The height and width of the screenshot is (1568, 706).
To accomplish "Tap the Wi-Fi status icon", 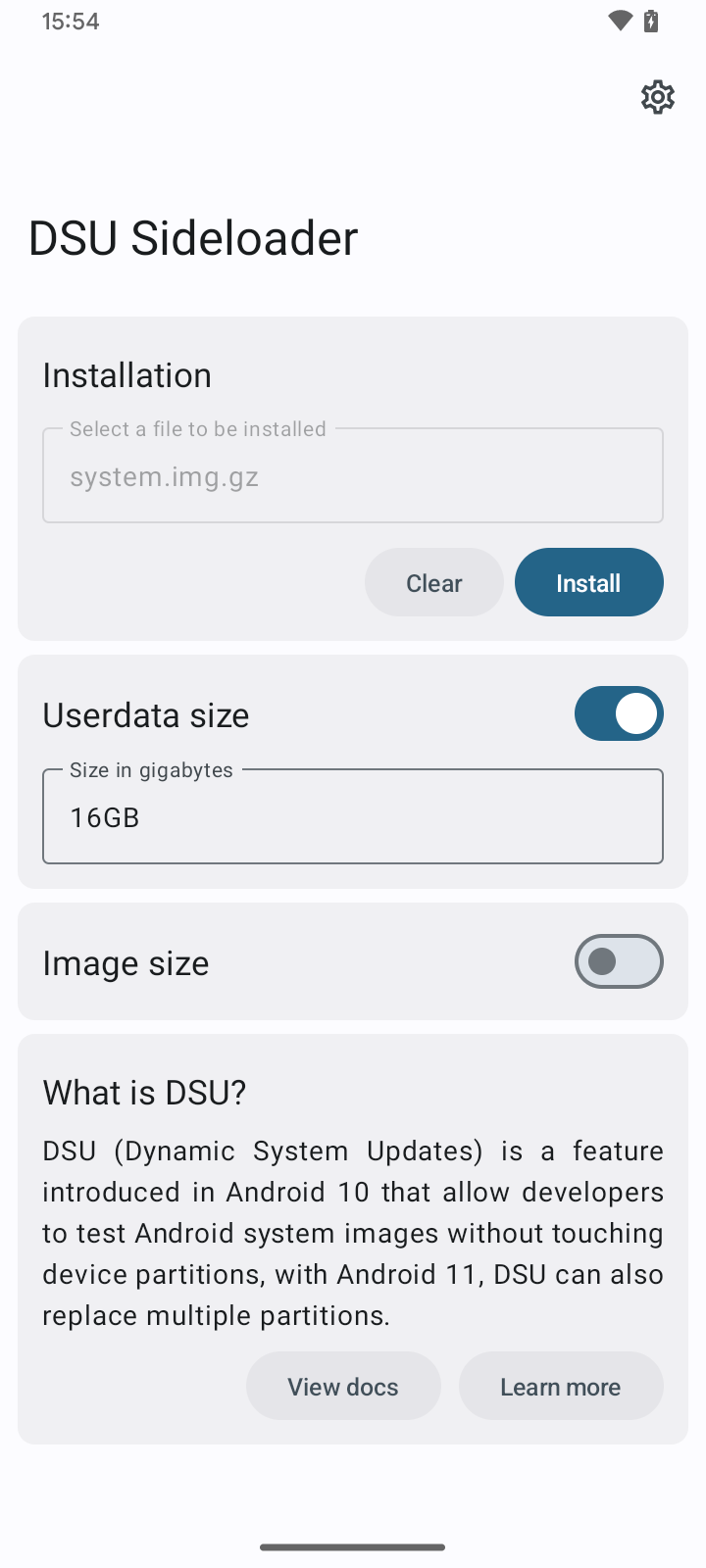I will point(620,21).
